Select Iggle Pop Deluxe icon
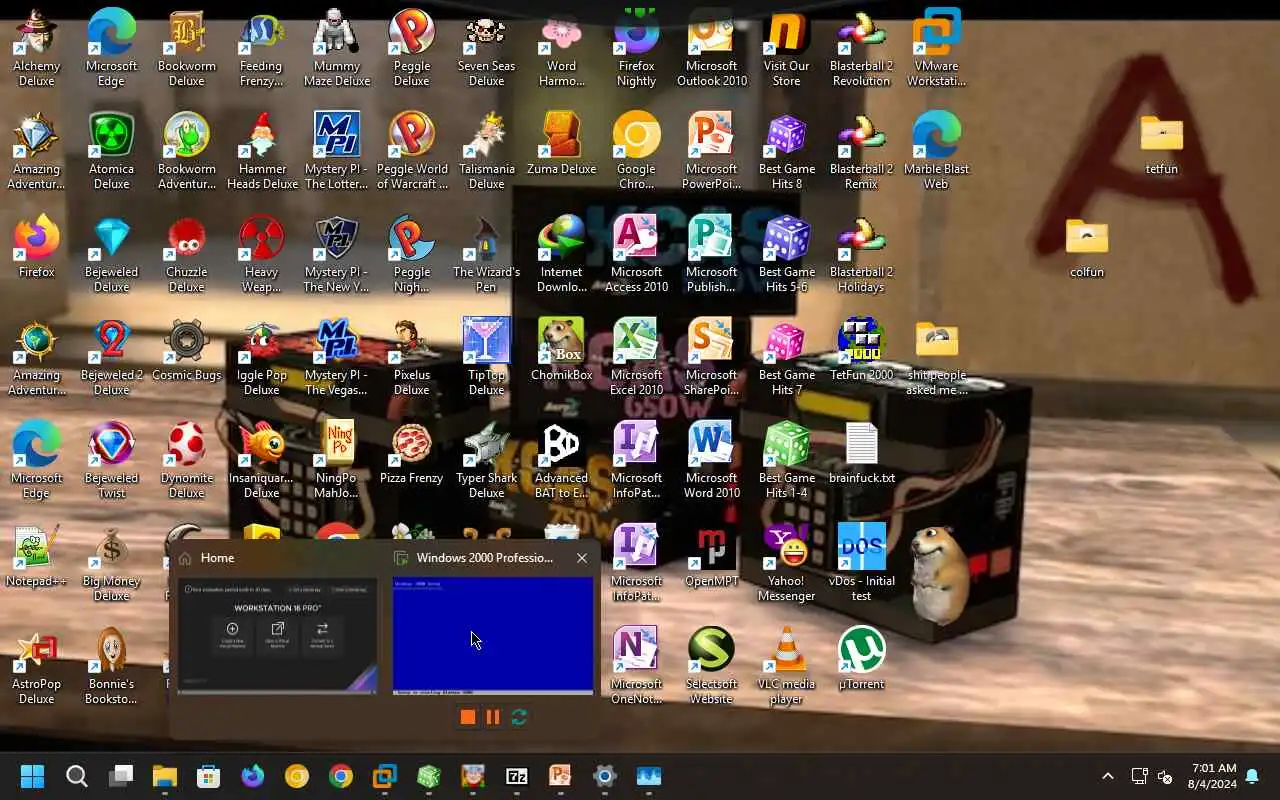The width and height of the screenshot is (1280, 800). (x=261, y=357)
